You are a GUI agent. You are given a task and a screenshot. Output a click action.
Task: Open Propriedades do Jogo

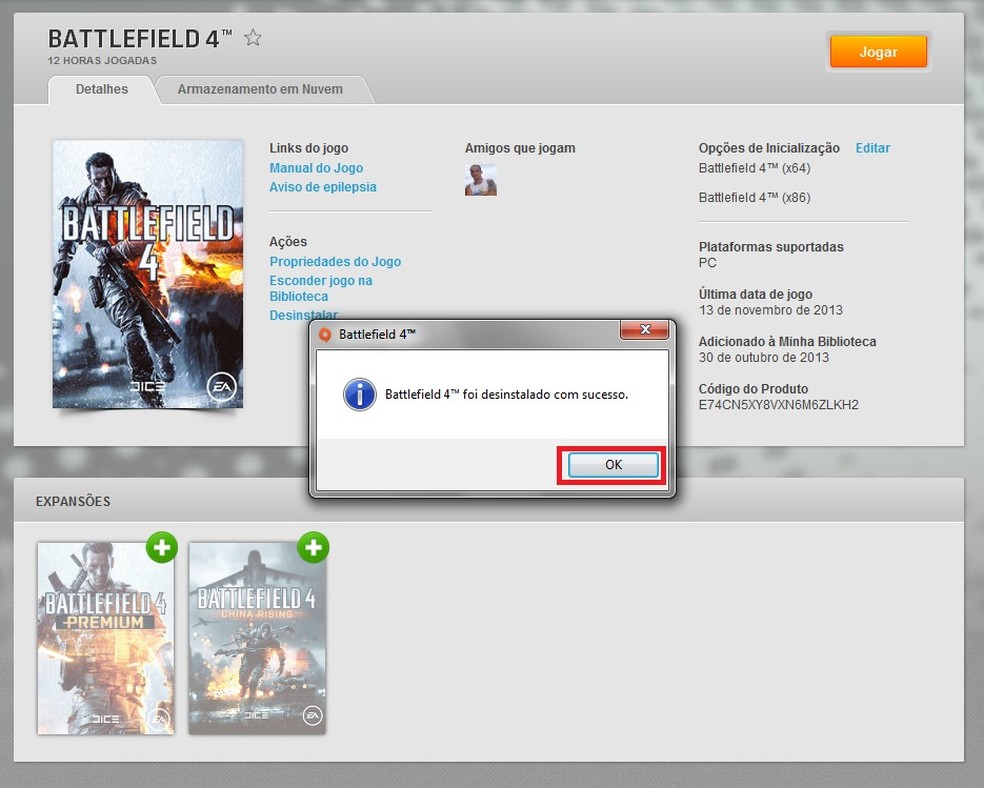click(x=335, y=262)
